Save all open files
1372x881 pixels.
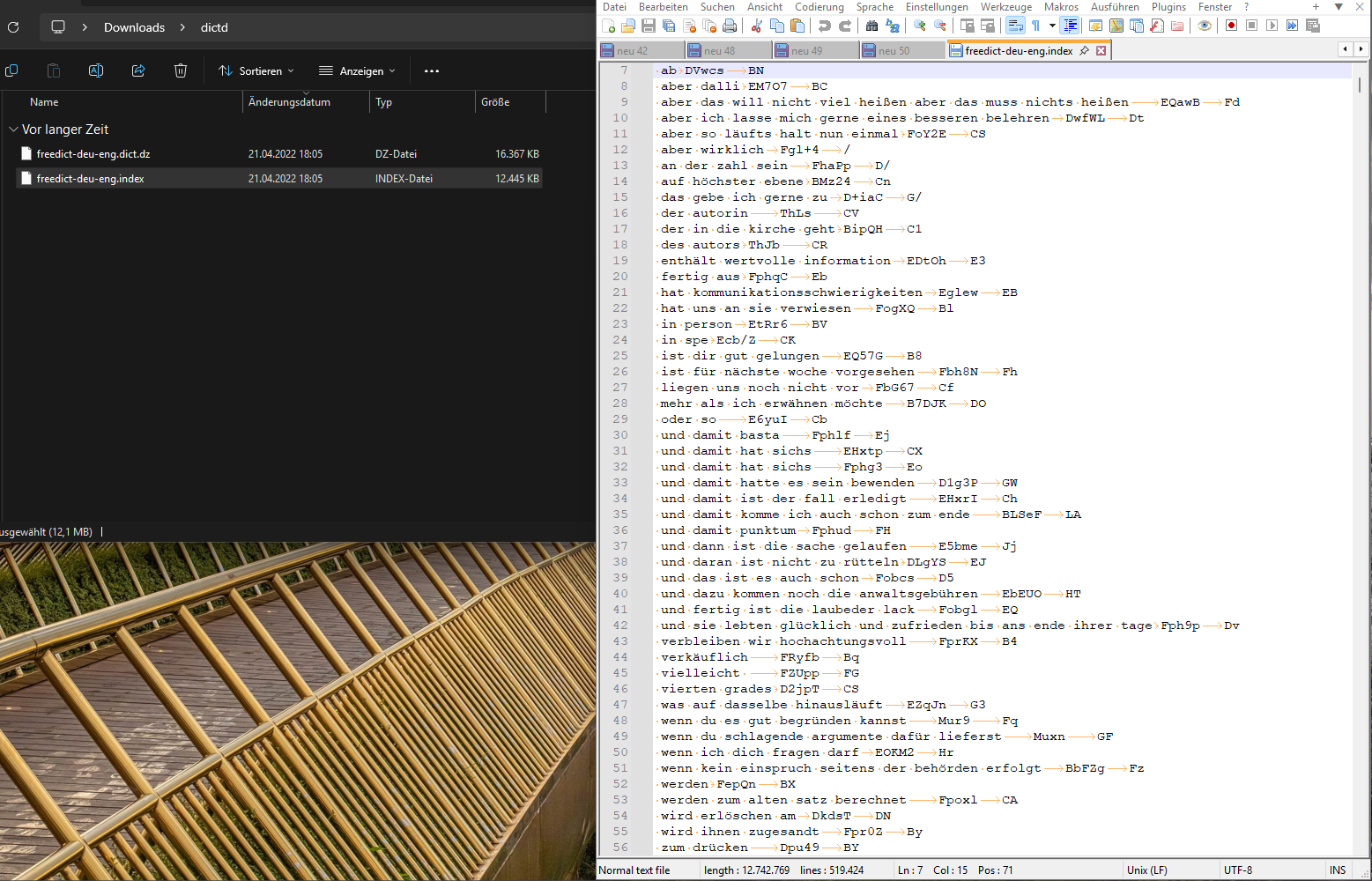(x=669, y=26)
